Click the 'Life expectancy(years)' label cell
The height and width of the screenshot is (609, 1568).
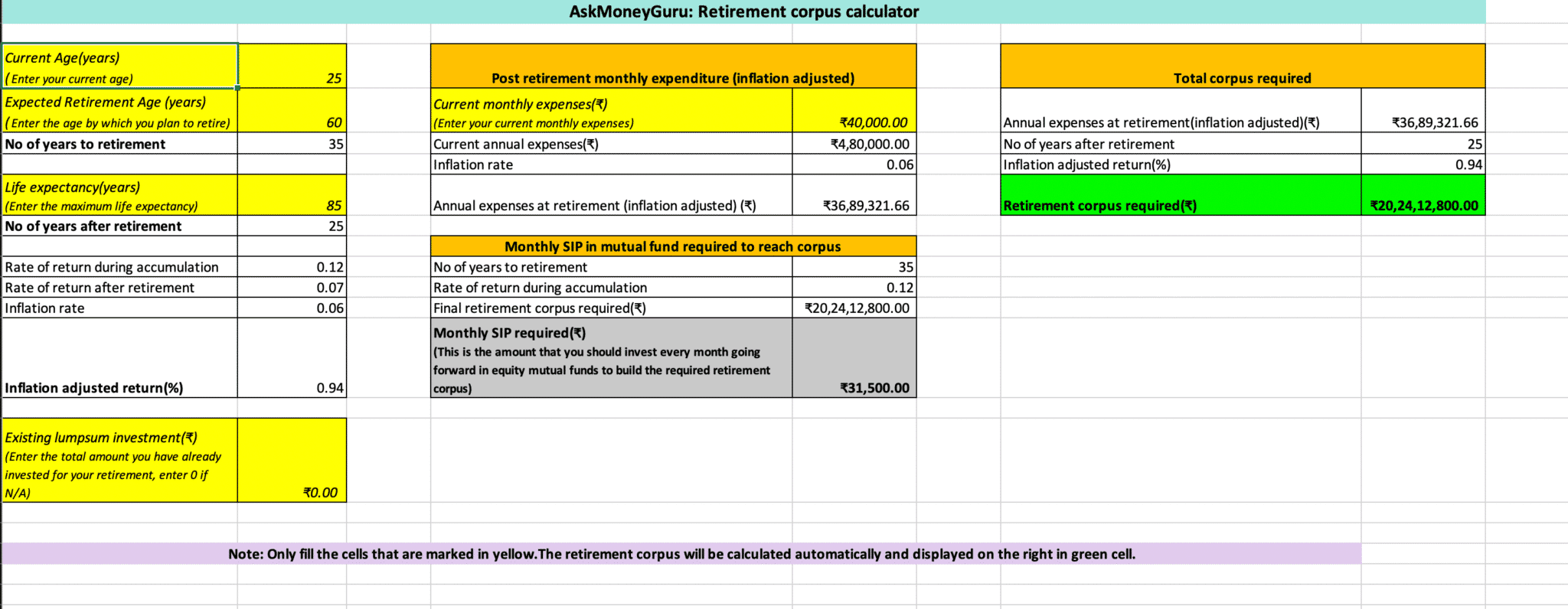(120, 194)
